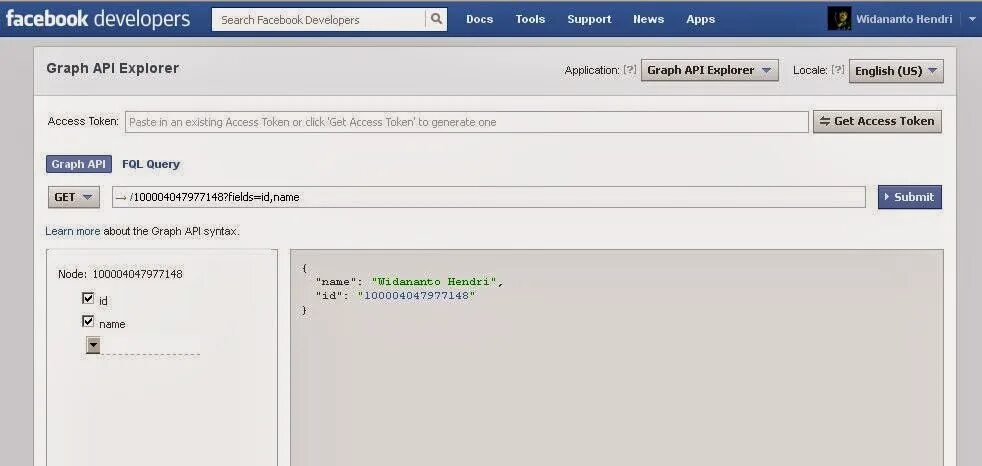Click the Application help [?] icon

pyautogui.click(x=630, y=70)
